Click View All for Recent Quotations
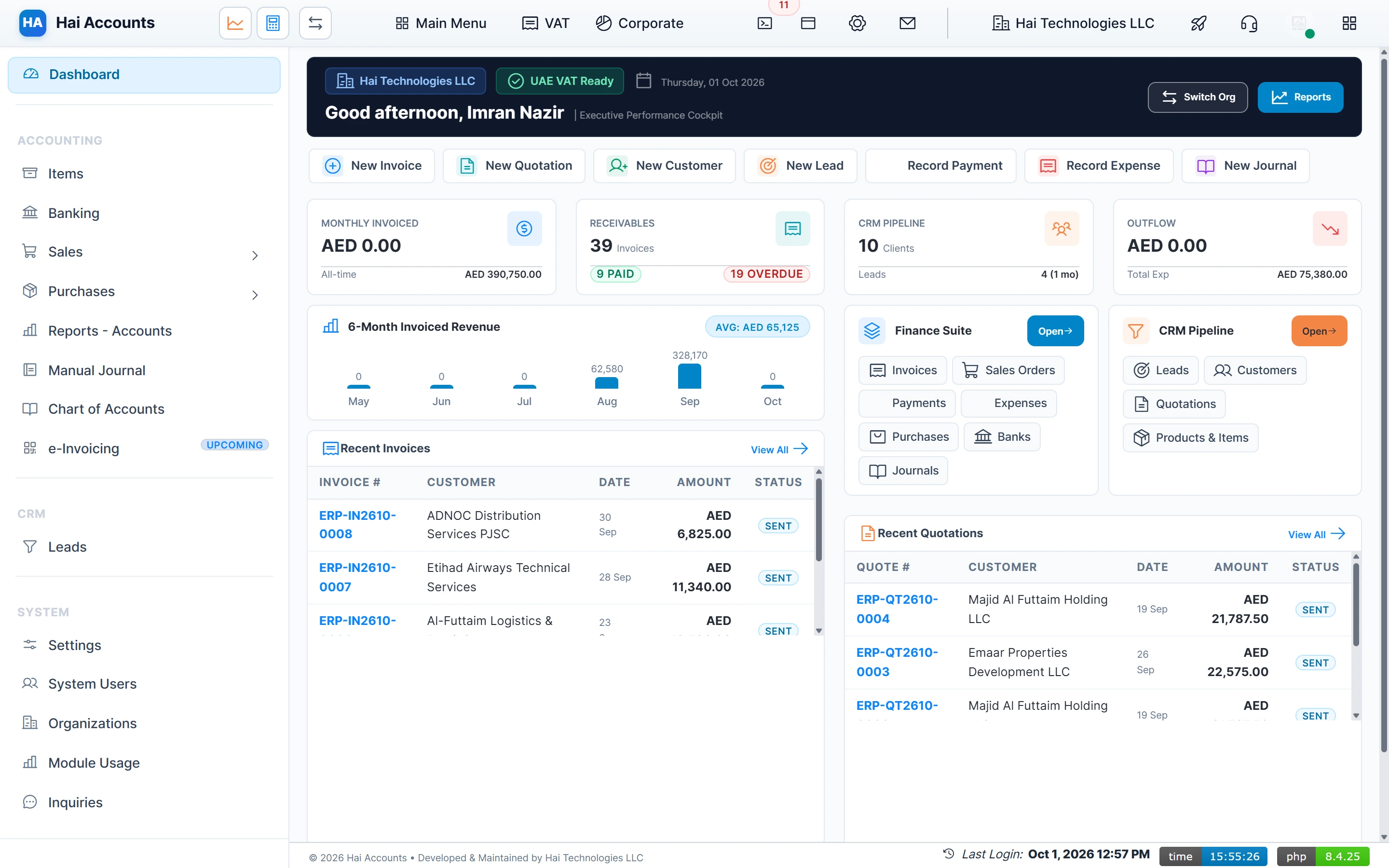Screen dimensions: 1389x868 [x=1316, y=534]
